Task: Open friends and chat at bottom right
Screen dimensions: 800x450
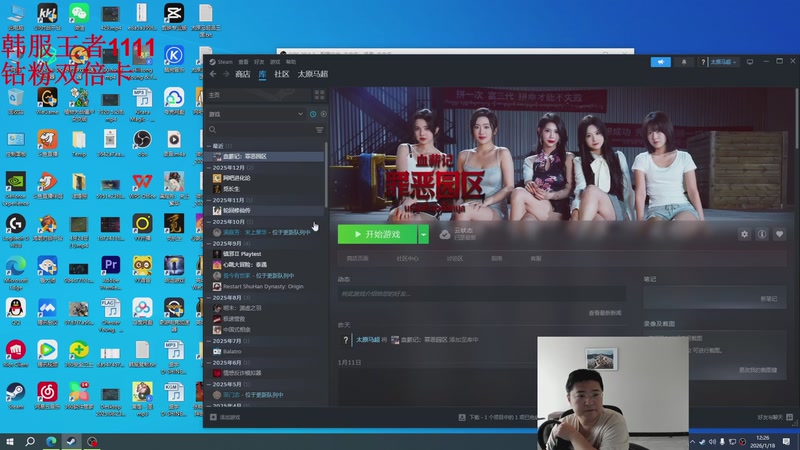Action: (x=774, y=417)
